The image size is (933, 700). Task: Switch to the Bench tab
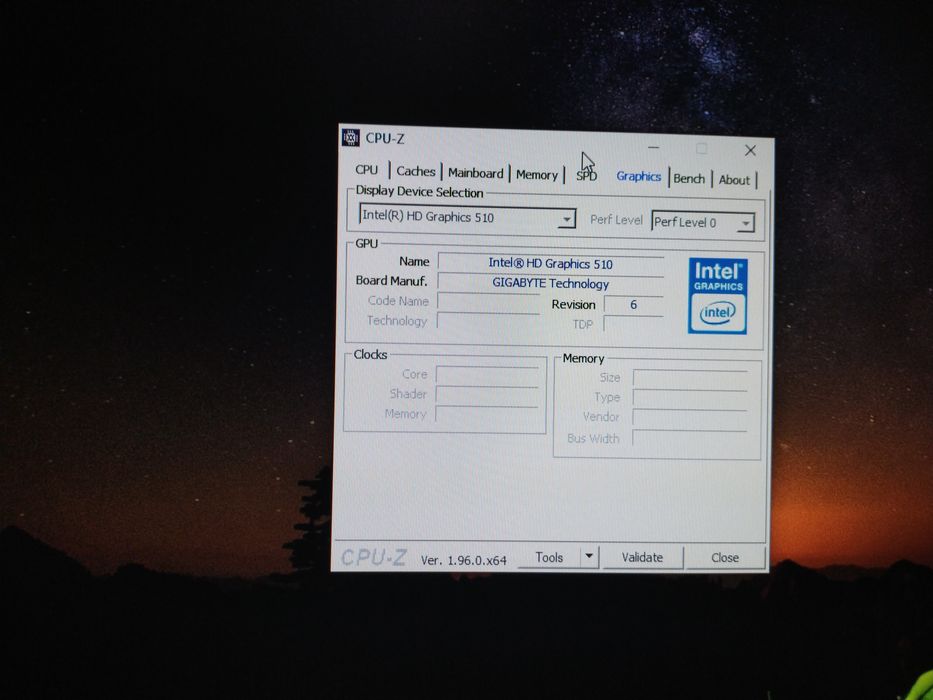click(x=689, y=179)
